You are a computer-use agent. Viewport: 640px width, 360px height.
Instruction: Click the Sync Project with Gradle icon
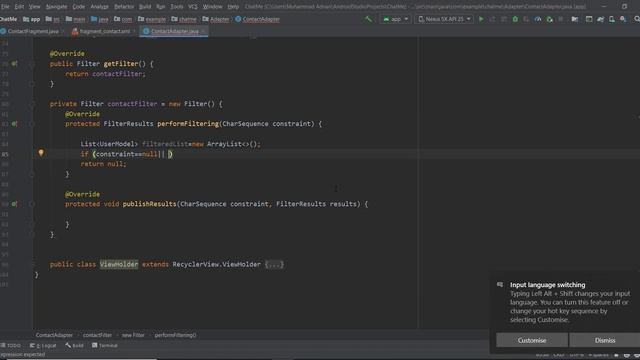pos(600,19)
